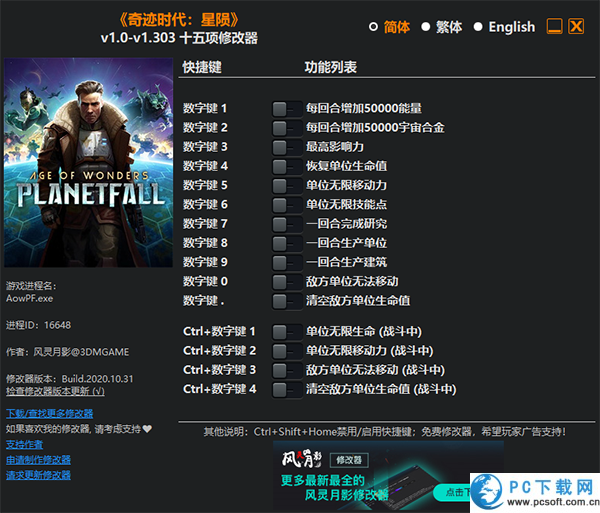Click the orange minimize window icon
600x513 pixels.
(554, 26)
